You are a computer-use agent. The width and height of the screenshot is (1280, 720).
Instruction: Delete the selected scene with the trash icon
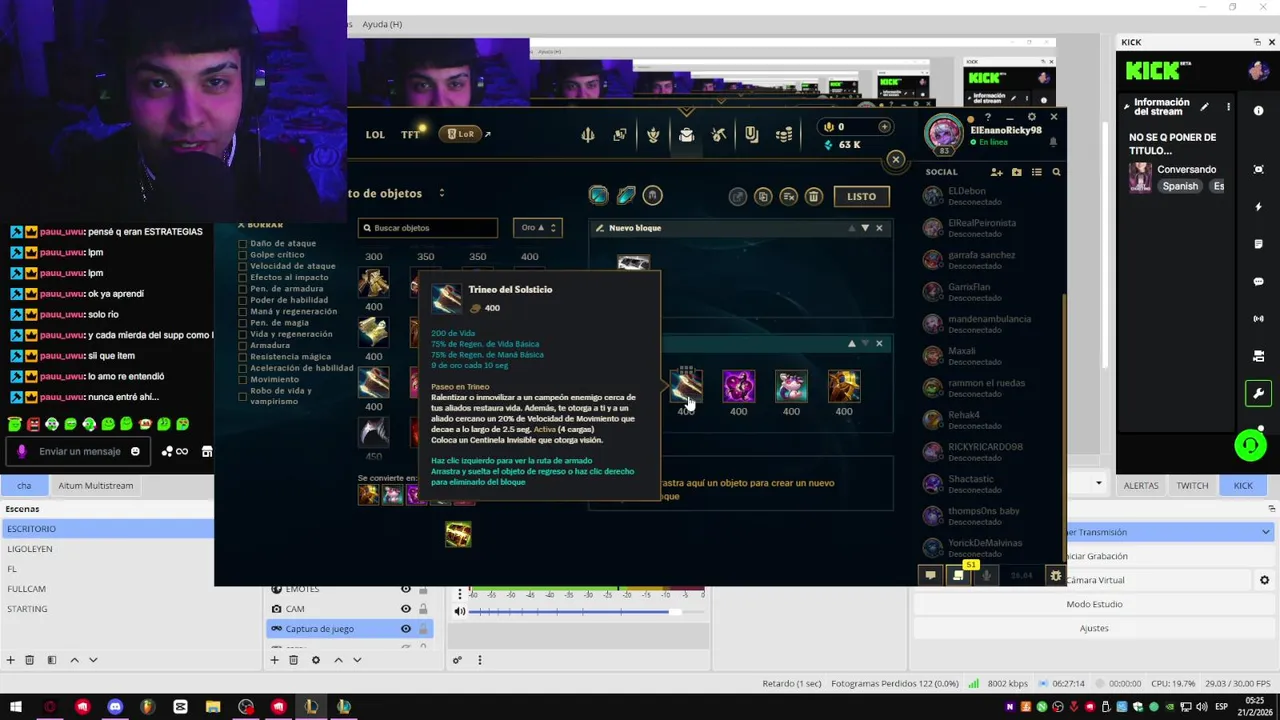(x=29, y=660)
